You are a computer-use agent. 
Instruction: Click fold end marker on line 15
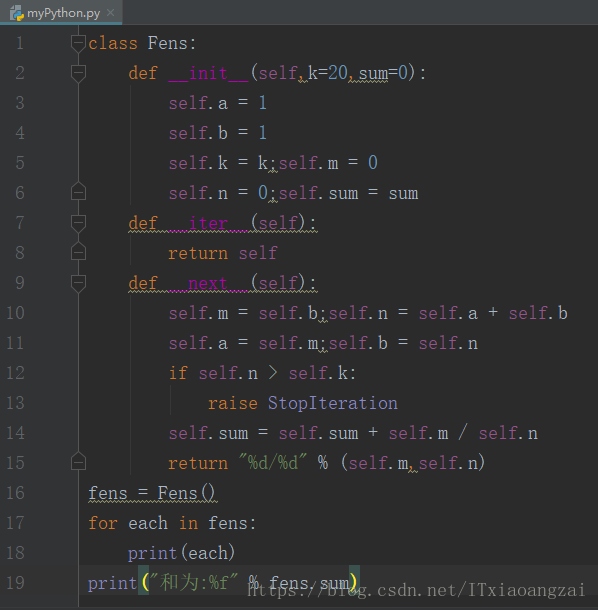[78, 461]
